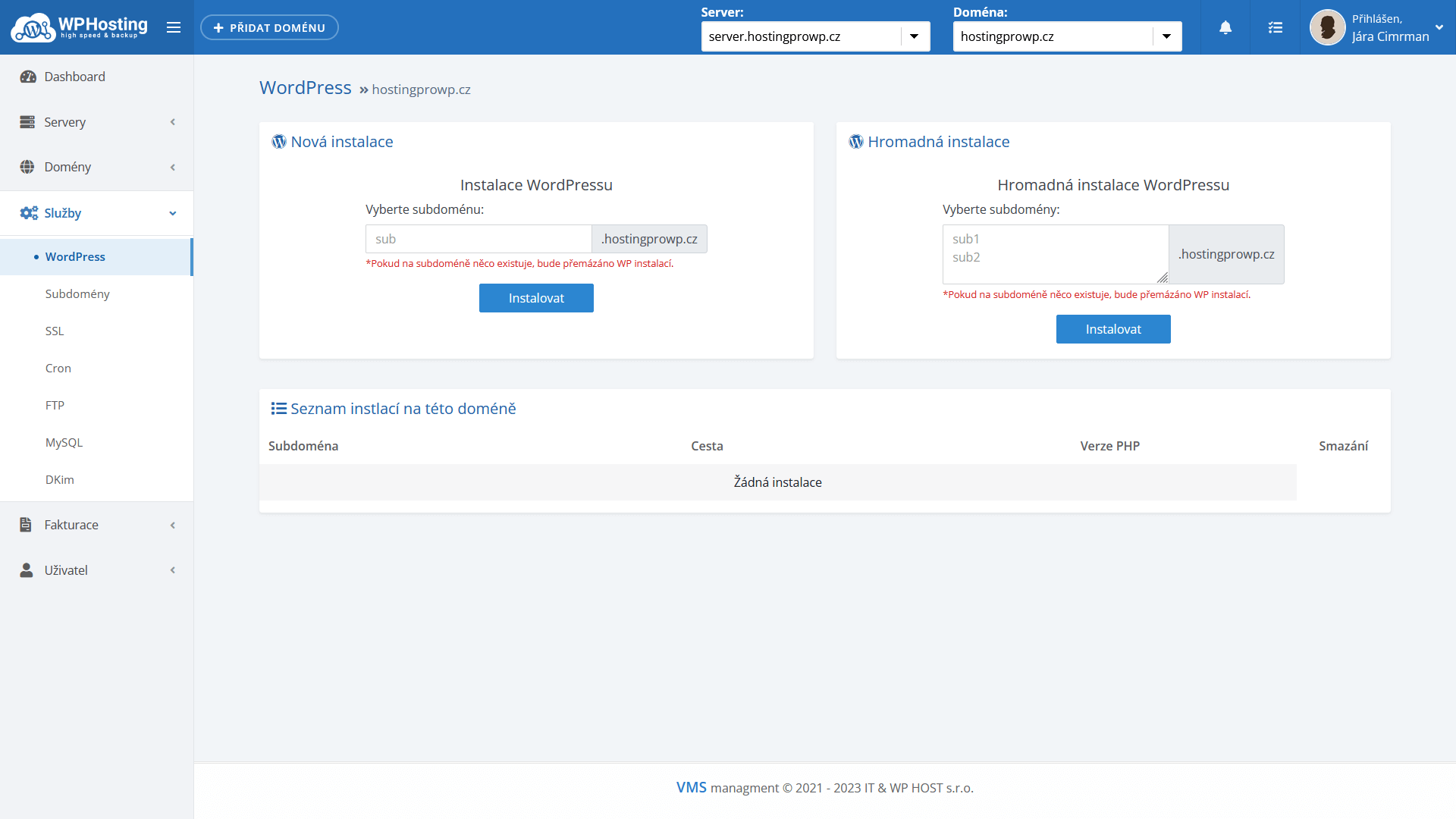Image resolution: width=1456 pixels, height=819 pixels.
Task: Click the Servery server icon
Action: pyautogui.click(x=27, y=122)
